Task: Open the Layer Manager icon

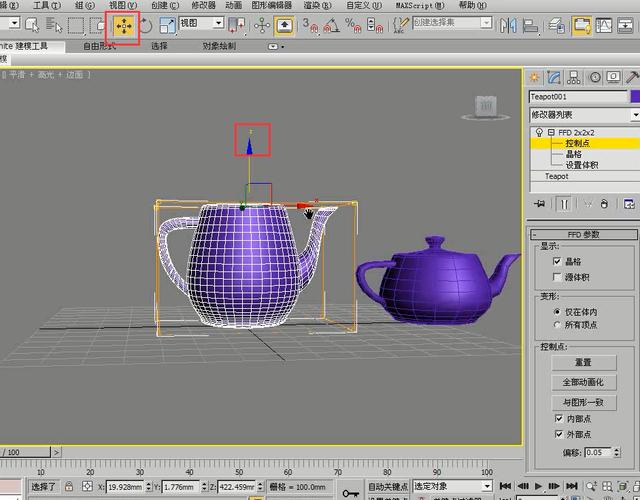Action: 556,25
